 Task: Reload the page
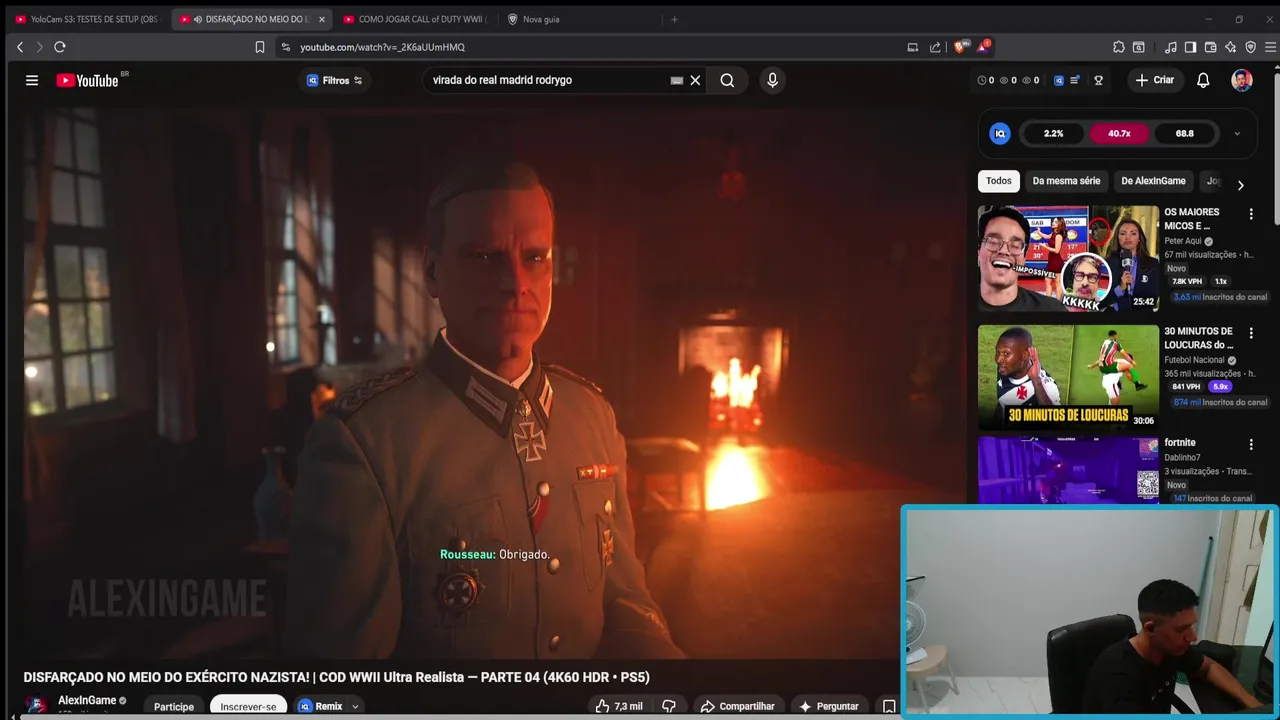[x=60, y=47]
